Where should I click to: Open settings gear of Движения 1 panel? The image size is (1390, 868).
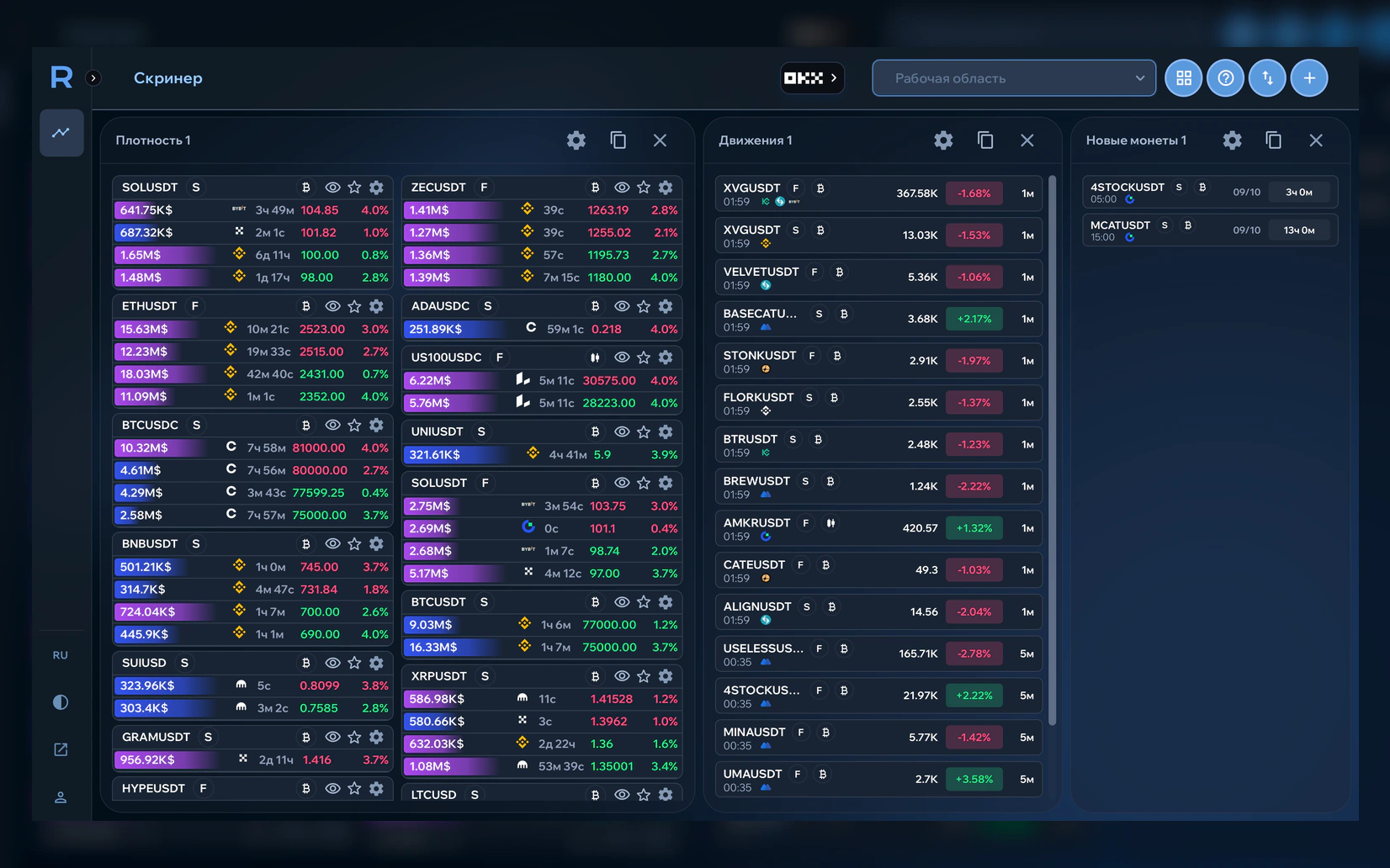[943, 140]
